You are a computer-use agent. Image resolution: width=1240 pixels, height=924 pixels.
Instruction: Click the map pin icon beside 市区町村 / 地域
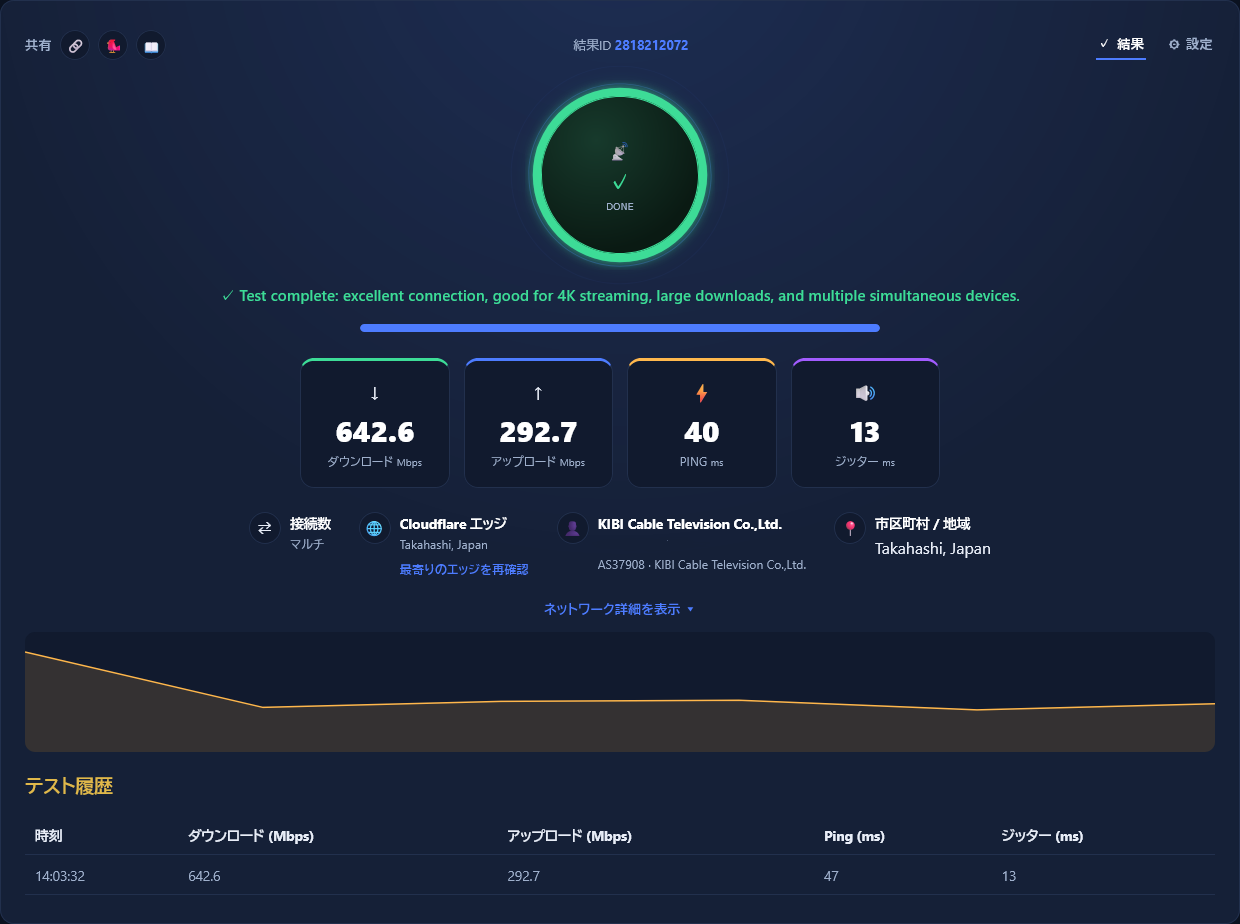[850, 528]
